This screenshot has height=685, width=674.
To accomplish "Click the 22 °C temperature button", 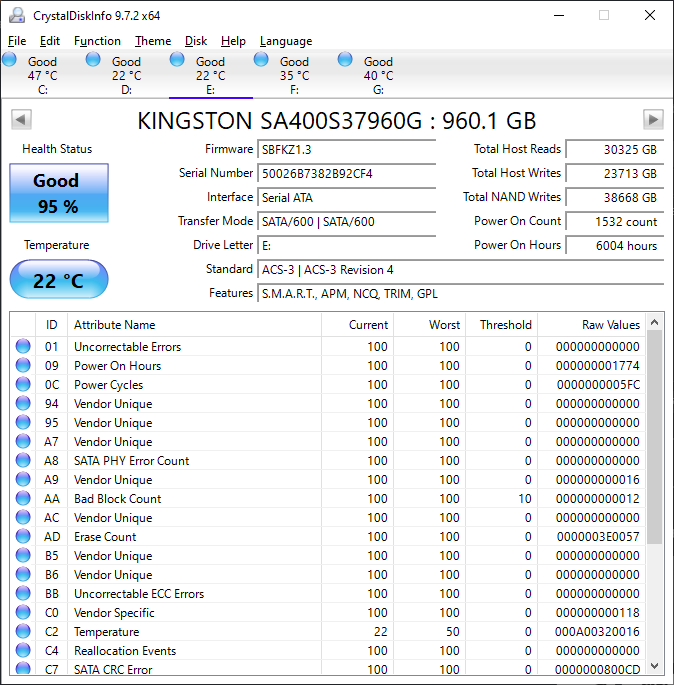I will [59, 279].
